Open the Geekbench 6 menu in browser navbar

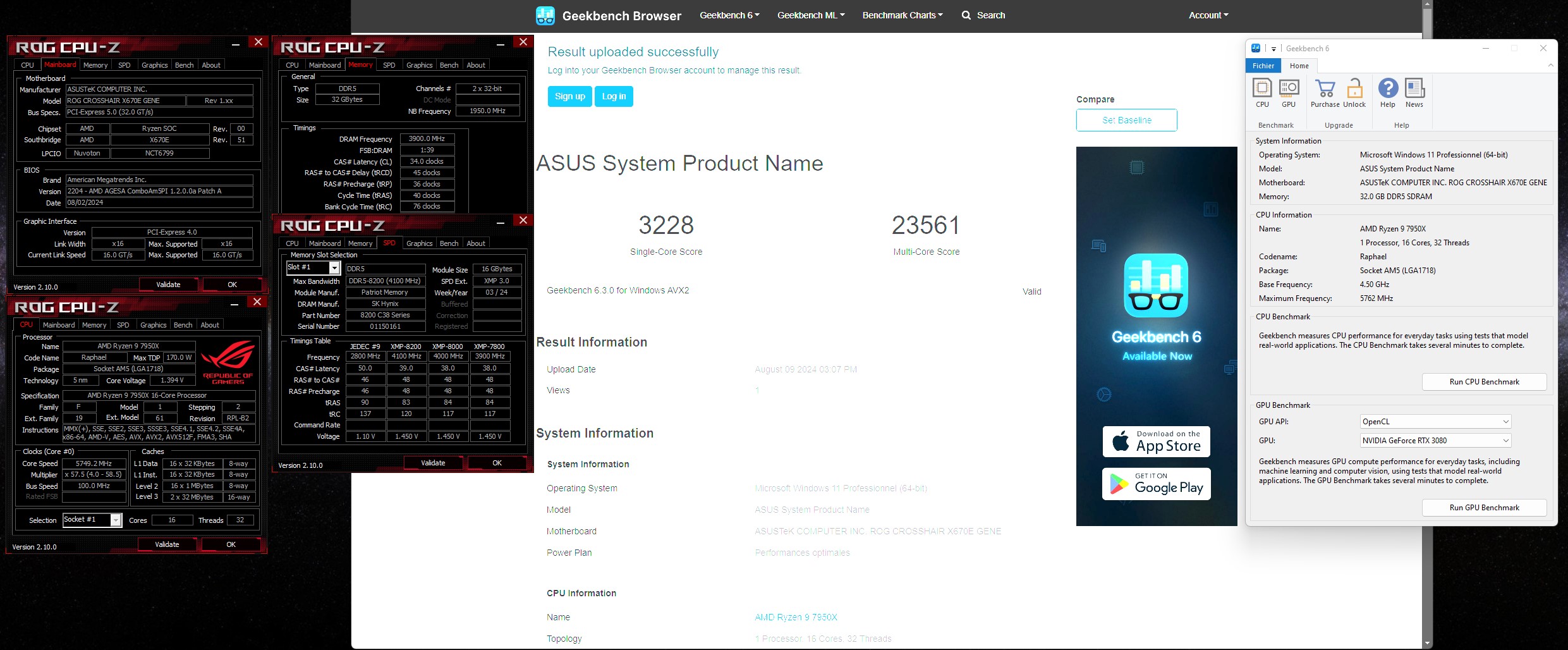click(x=729, y=15)
